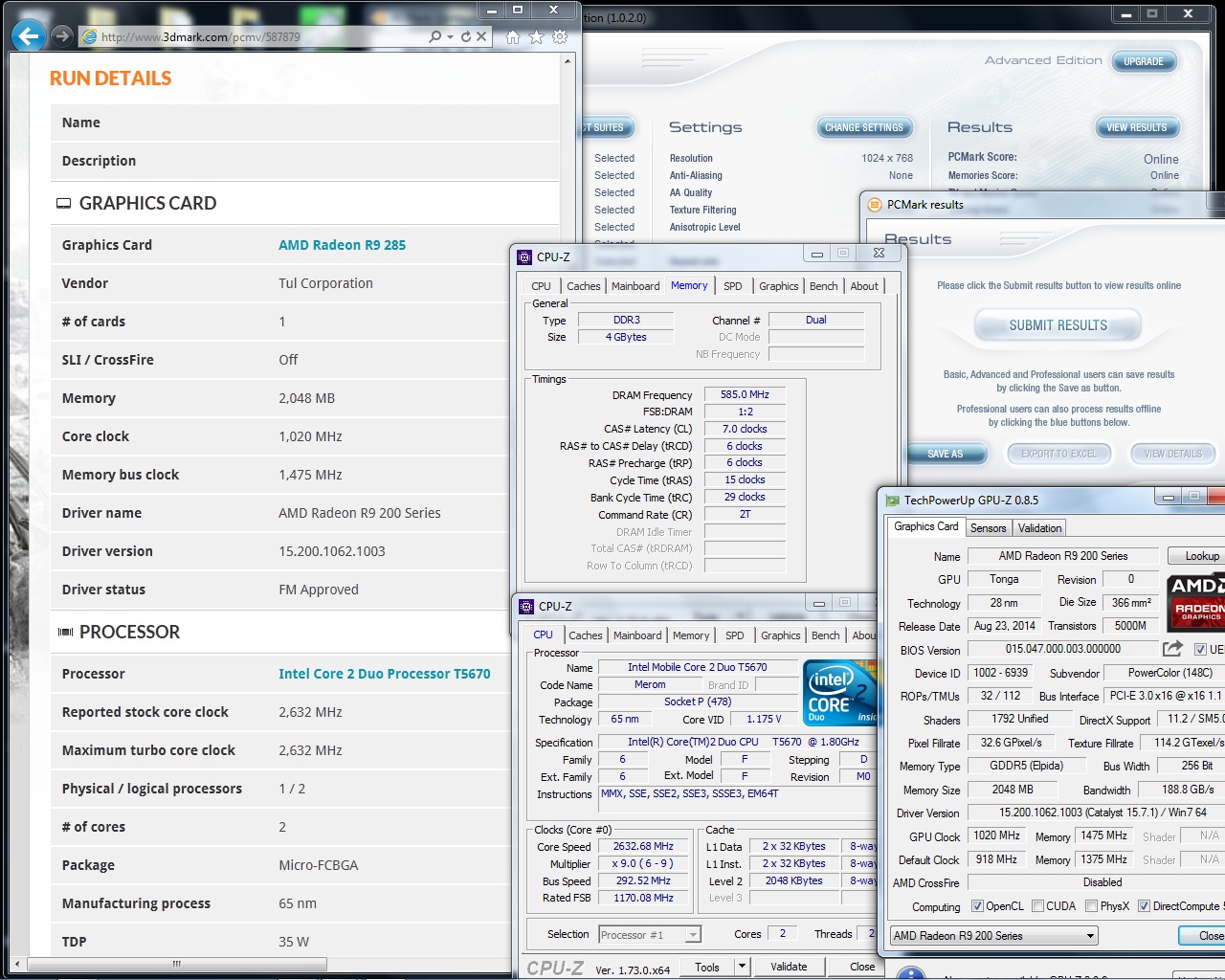
Task: Click the horizontal scrollbar in the browser
Action: pyautogui.click(x=177, y=964)
